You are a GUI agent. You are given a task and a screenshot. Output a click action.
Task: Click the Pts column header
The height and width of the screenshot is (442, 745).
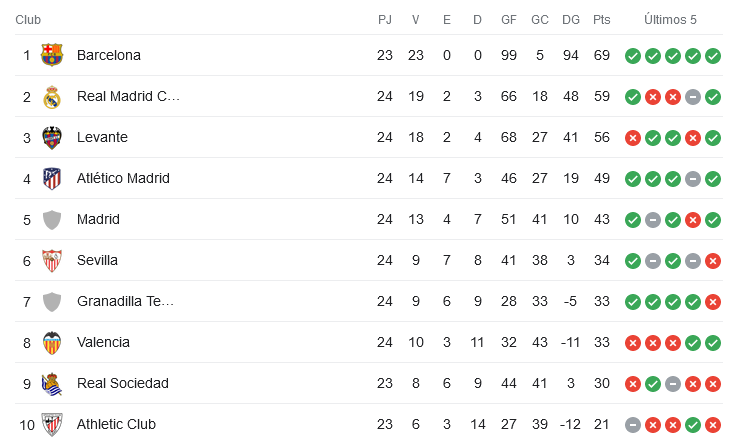coord(602,19)
